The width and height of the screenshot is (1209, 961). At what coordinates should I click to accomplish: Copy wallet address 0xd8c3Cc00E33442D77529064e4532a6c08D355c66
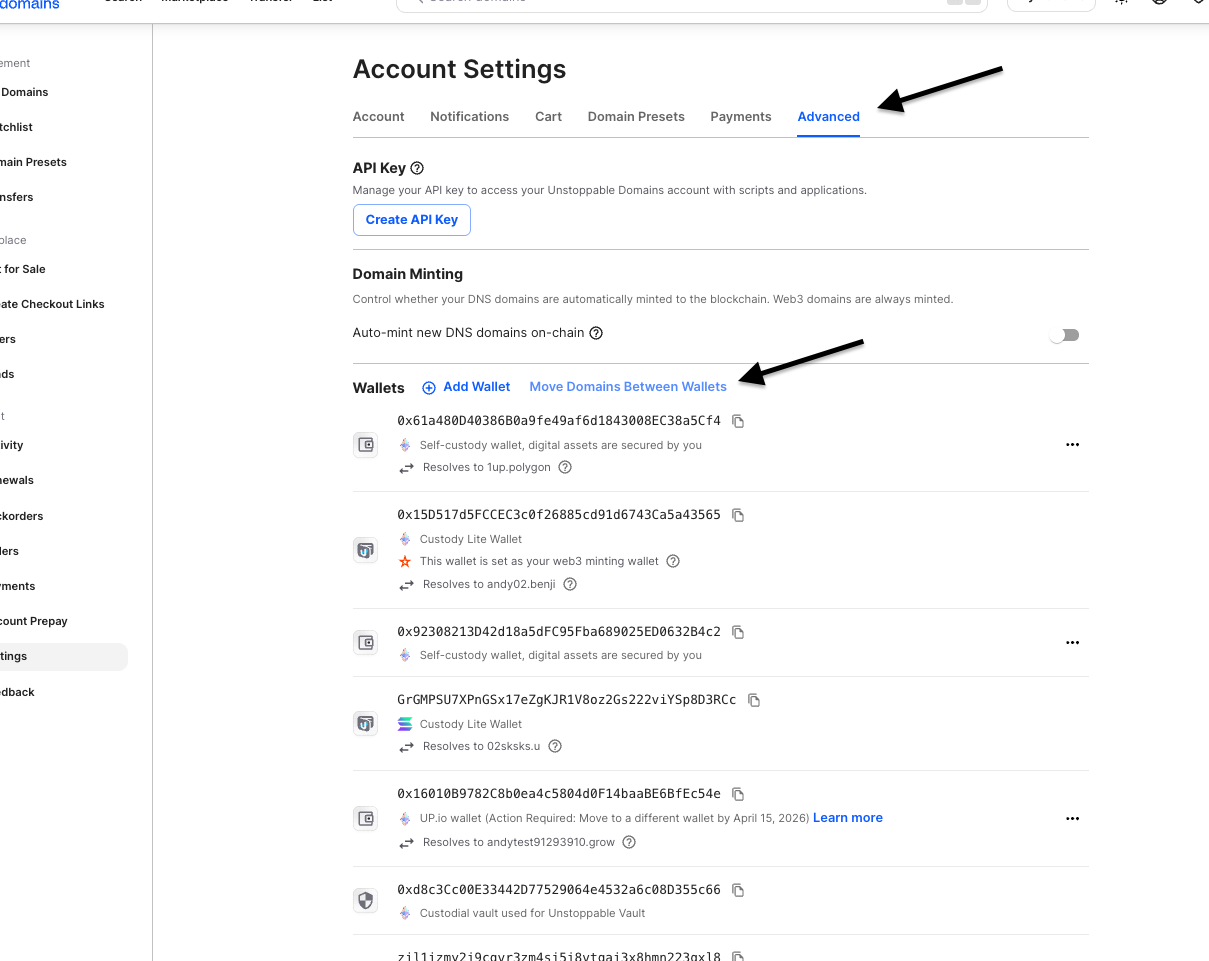tap(738, 890)
